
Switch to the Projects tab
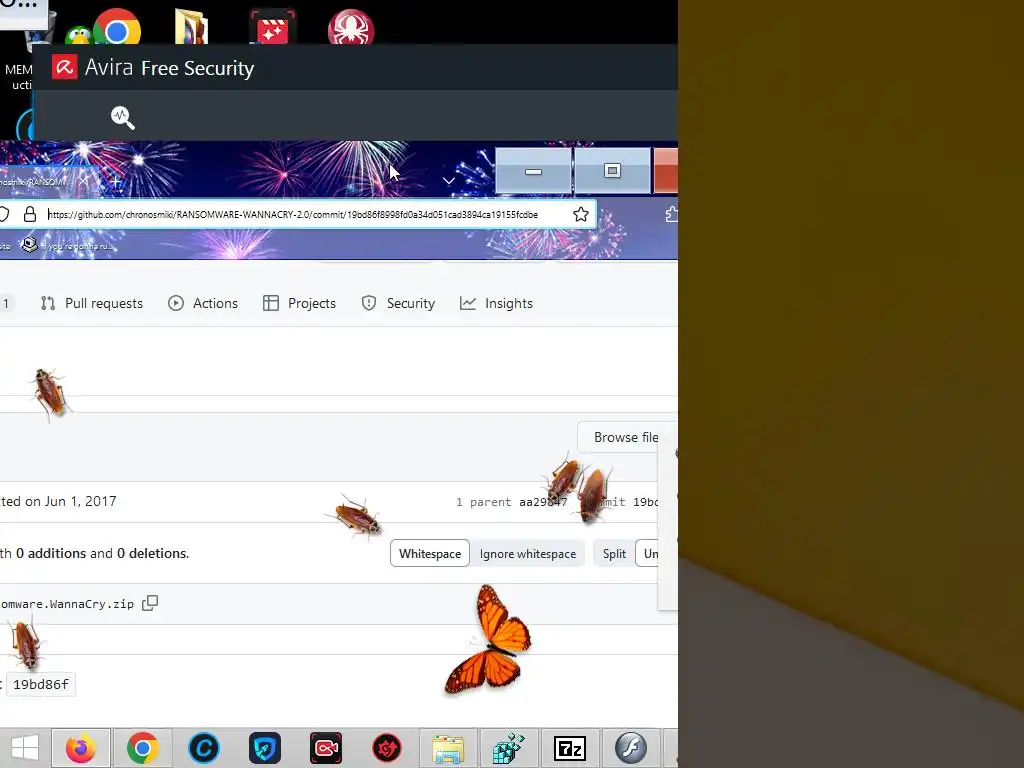[299, 303]
